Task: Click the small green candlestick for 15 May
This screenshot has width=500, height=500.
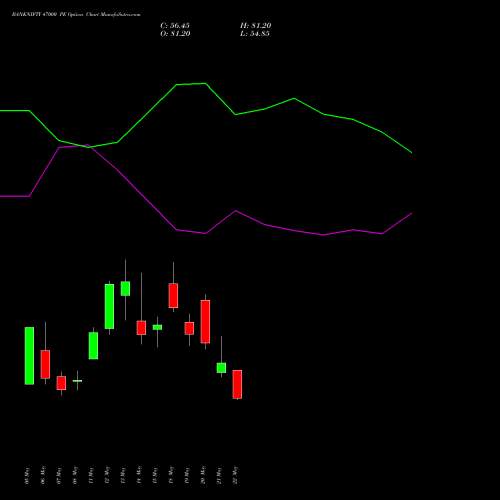Action: 157,327
